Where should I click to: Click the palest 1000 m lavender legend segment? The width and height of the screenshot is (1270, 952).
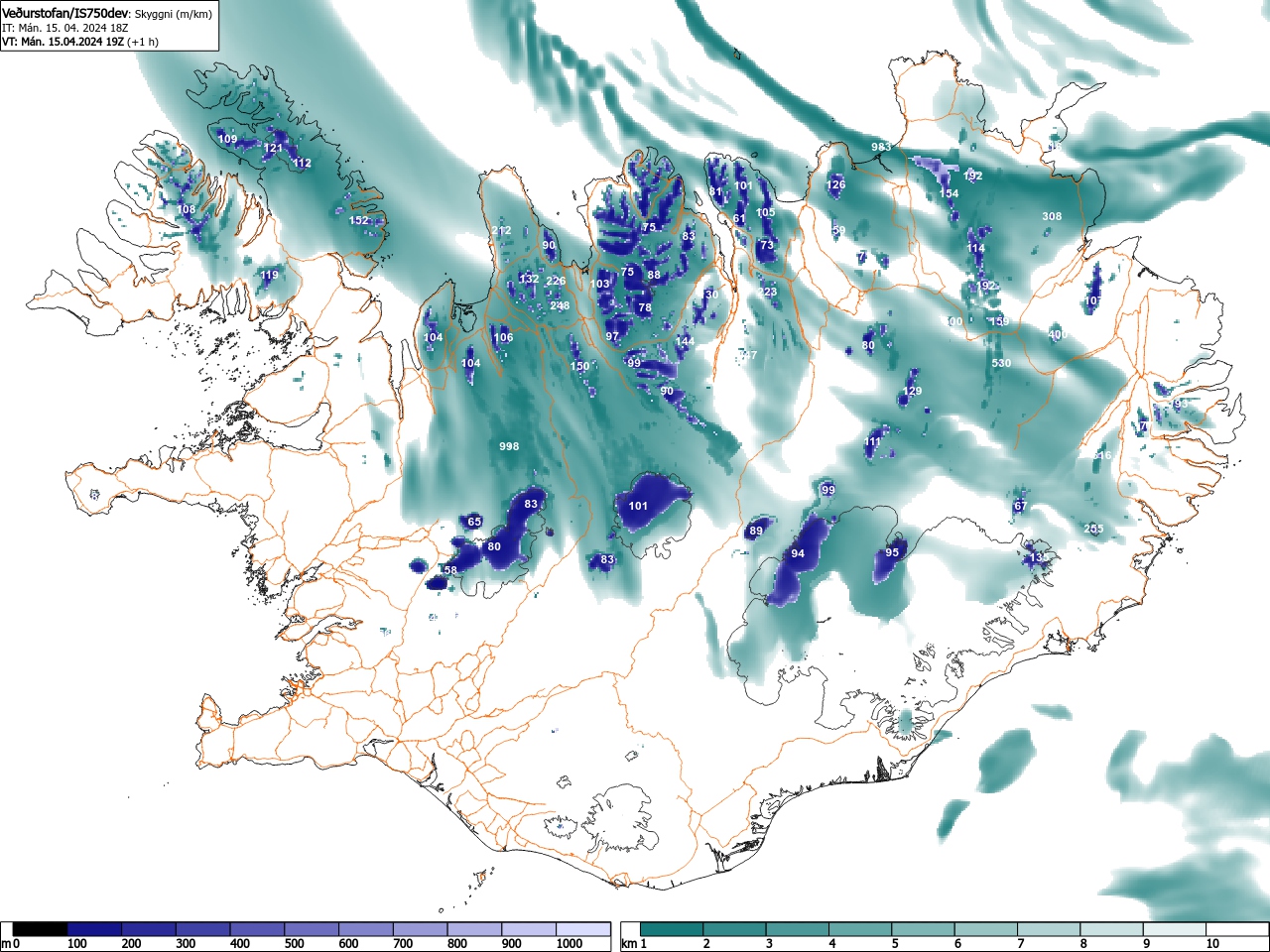click(x=583, y=929)
